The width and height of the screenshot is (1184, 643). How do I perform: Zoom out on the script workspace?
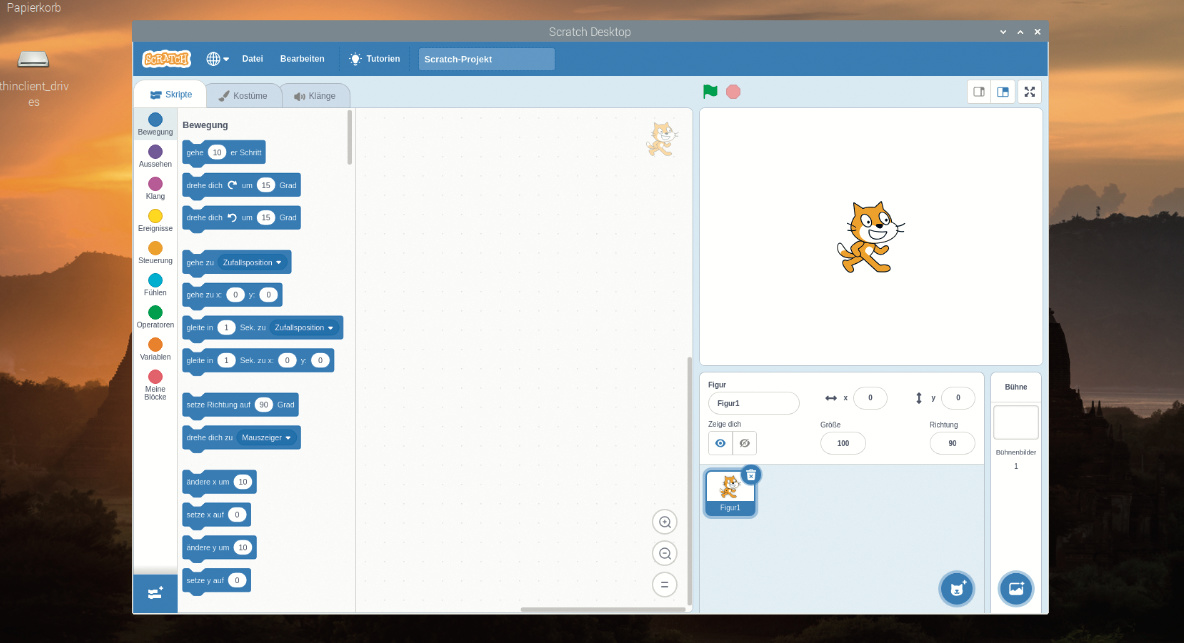[664, 553]
